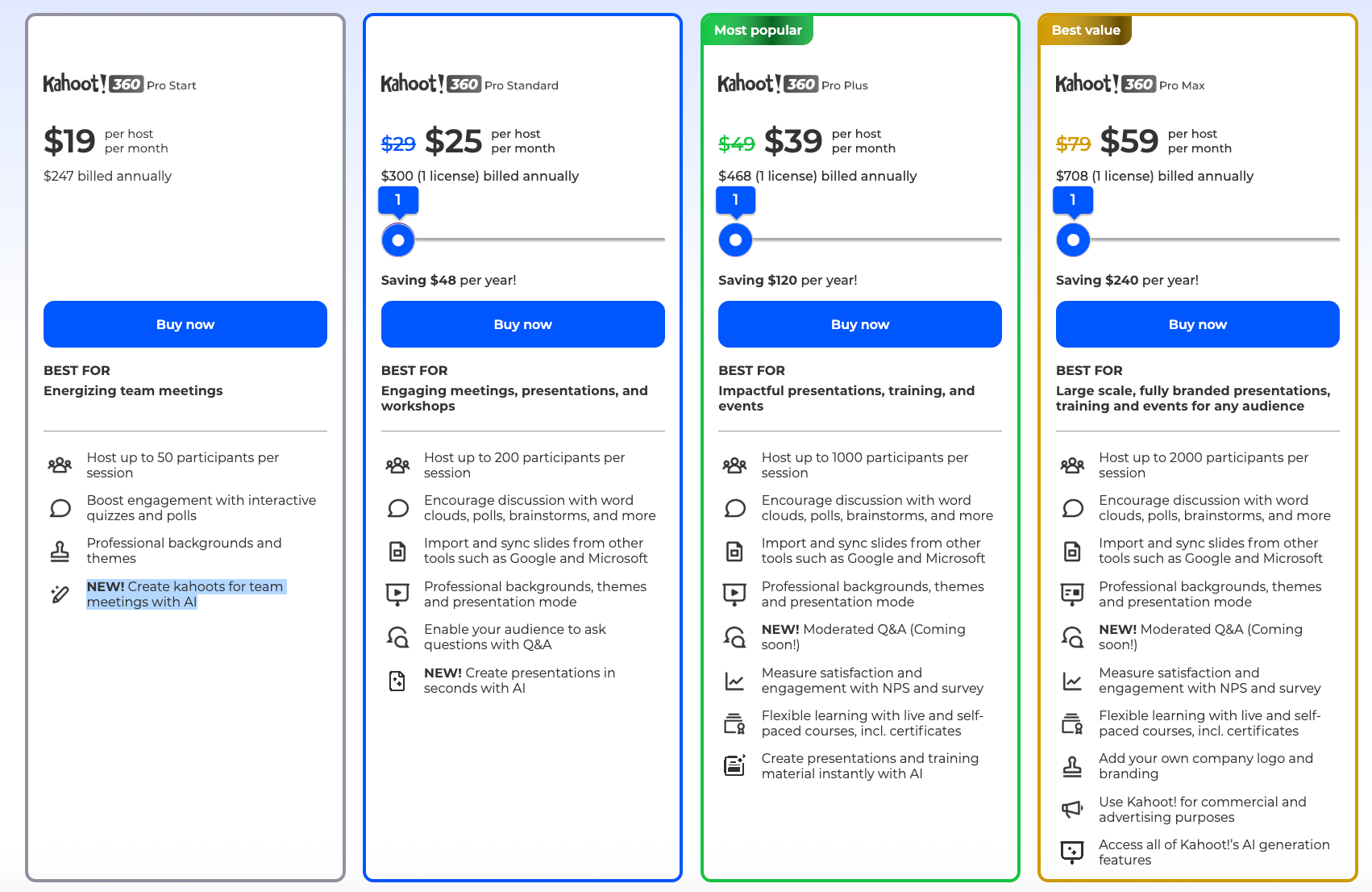Viewport: 1372px width, 892px height.
Task: Click participants icon beside 'Host up to 200'
Action: click(397, 465)
